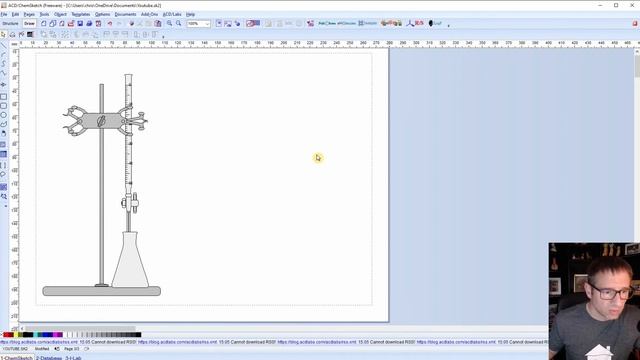Select the Ellipse drawing tool
The height and width of the screenshot is (360, 640).
[x=3, y=115]
